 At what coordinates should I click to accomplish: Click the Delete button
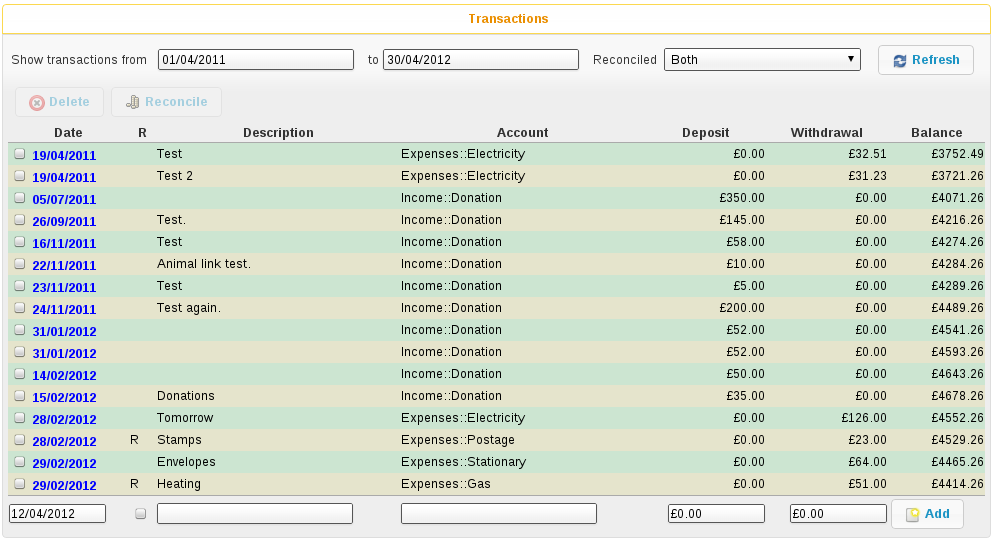[x=59, y=102]
